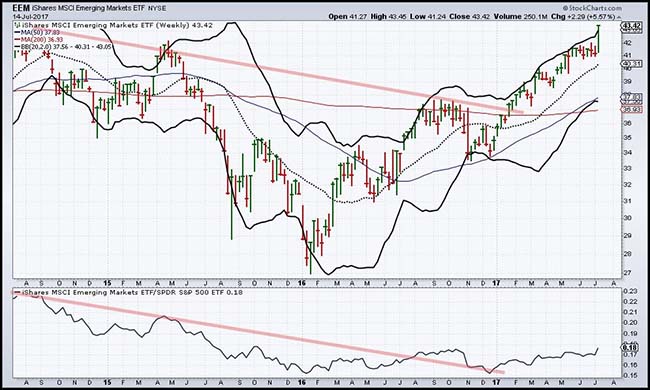The width and height of the screenshot is (650, 390).
Task: Click the 40.31 Bollinger middle band price tag
Action: [x=630, y=63]
